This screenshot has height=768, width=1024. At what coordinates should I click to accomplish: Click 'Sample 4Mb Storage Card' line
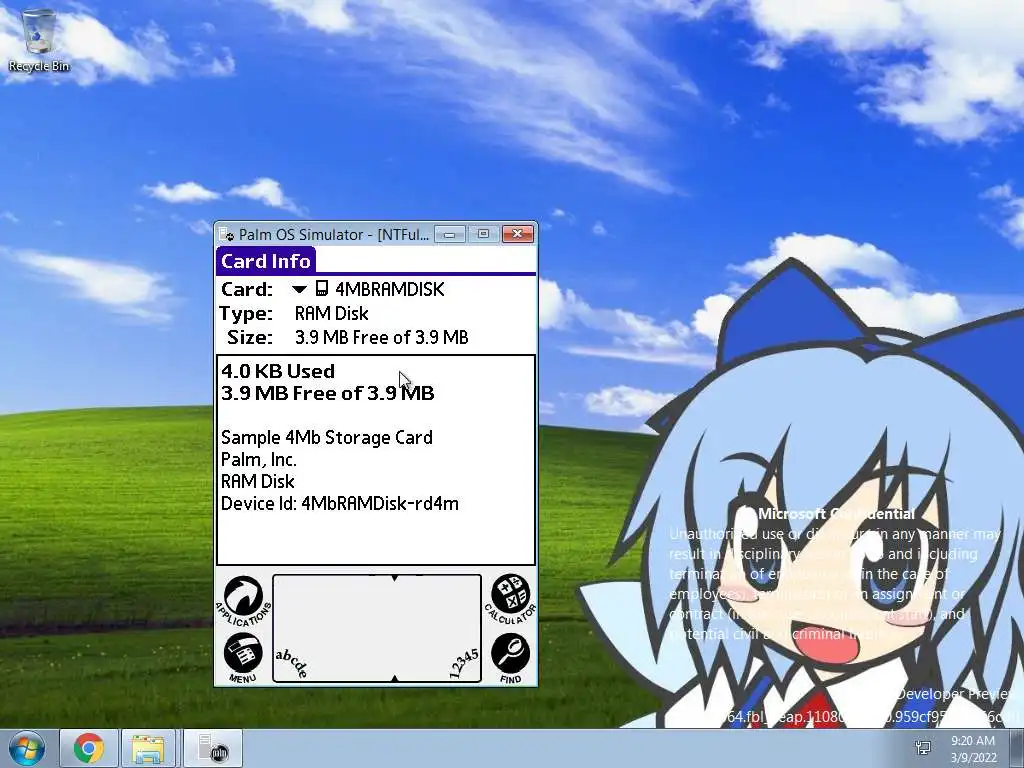pos(327,438)
